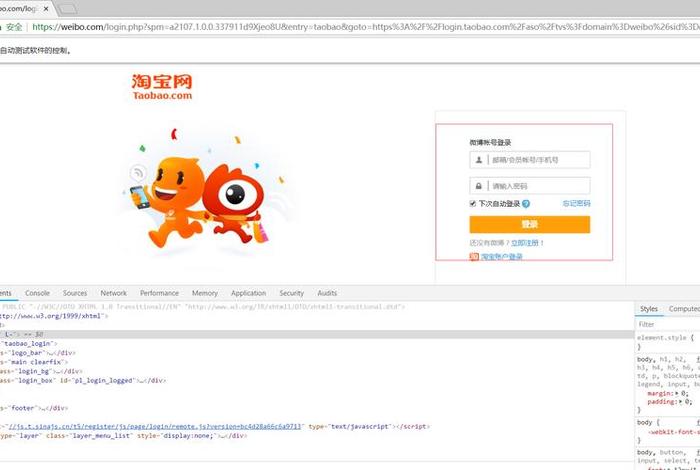Click the orange 登录 login button
The image size is (700, 470).
point(529,225)
